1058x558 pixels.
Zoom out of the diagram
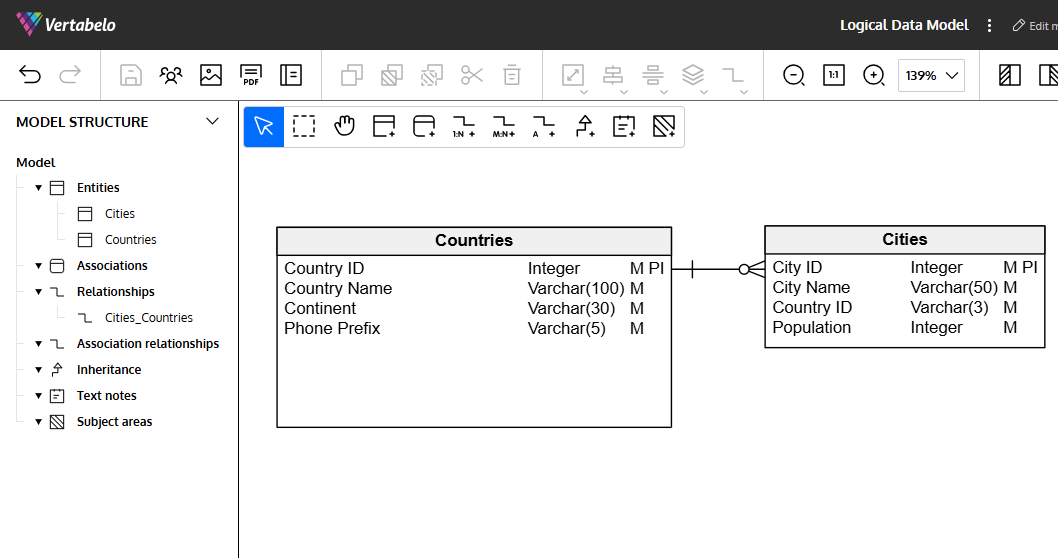coord(794,75)
